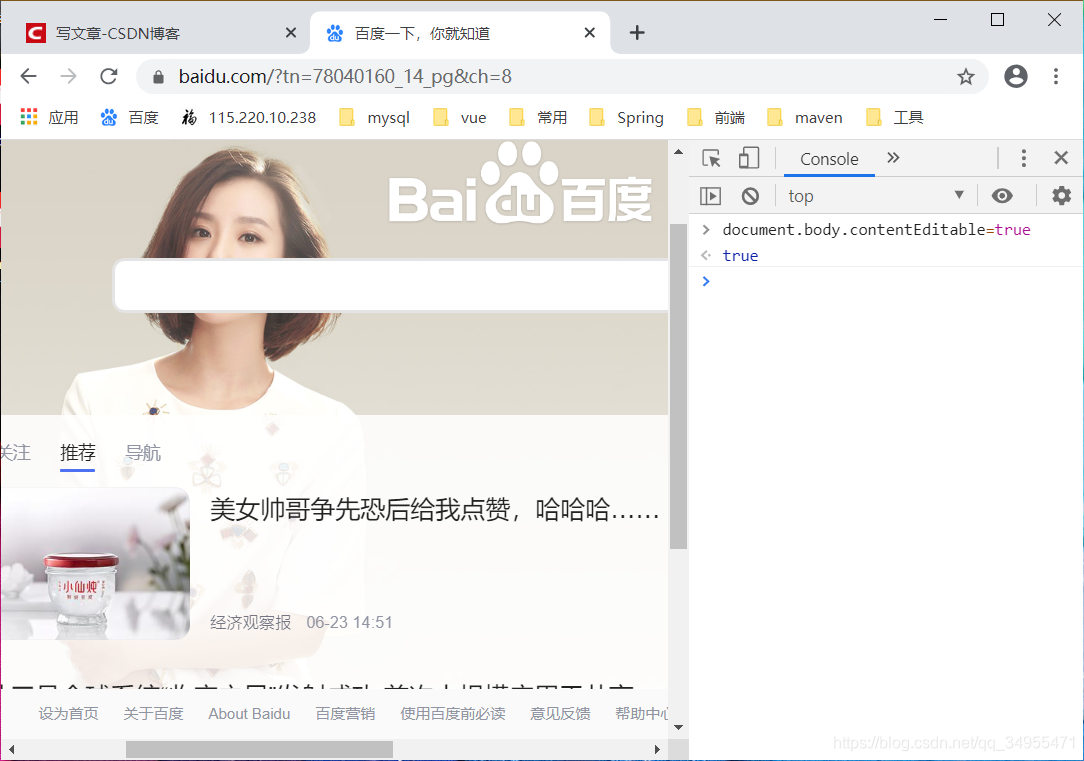Expand the 常用 bookmark folder
1084x761 pixels.
538,118
